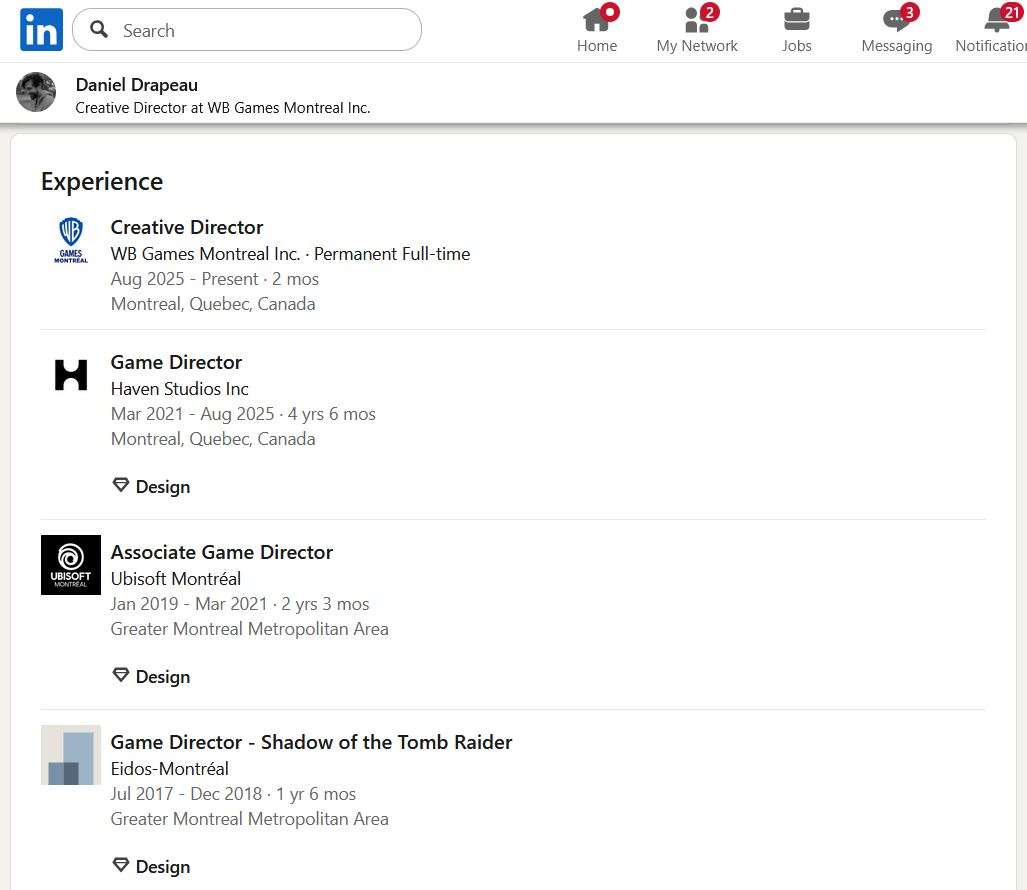Click the Eidos-Montréal company thumbnail
The height and width of the screenshot is (890, 1027).
pyautogui.click(x=71, y=755)
